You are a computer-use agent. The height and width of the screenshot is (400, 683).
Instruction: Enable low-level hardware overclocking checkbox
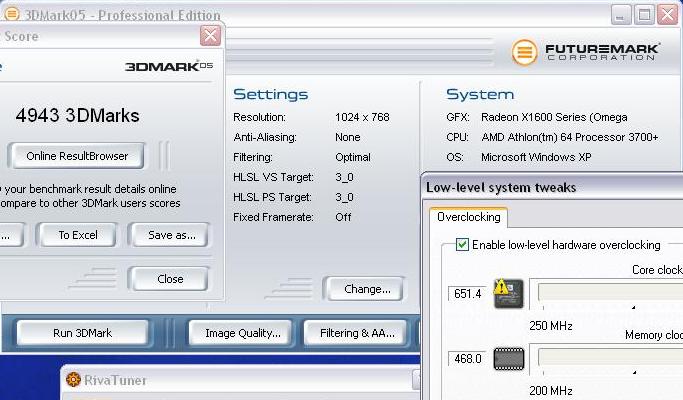(x=462, y=244)
